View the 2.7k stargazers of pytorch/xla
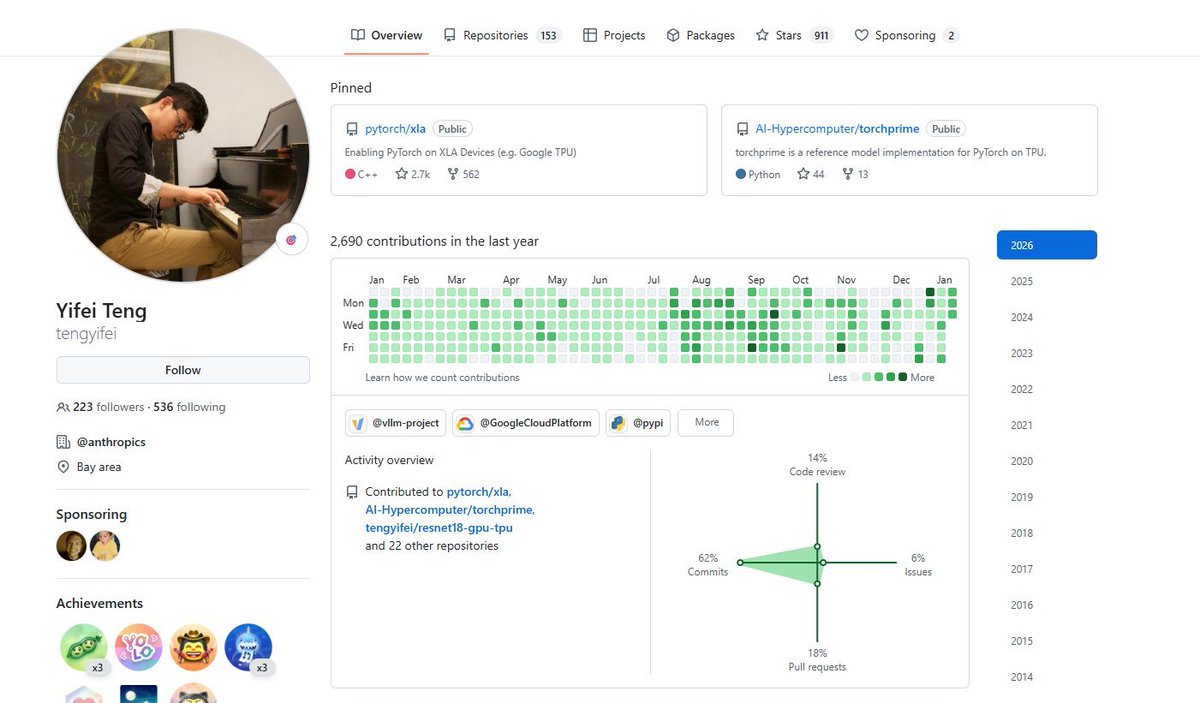Image resolution: width=1200 pixels, height=703 pixels. (x=413, y=174)
